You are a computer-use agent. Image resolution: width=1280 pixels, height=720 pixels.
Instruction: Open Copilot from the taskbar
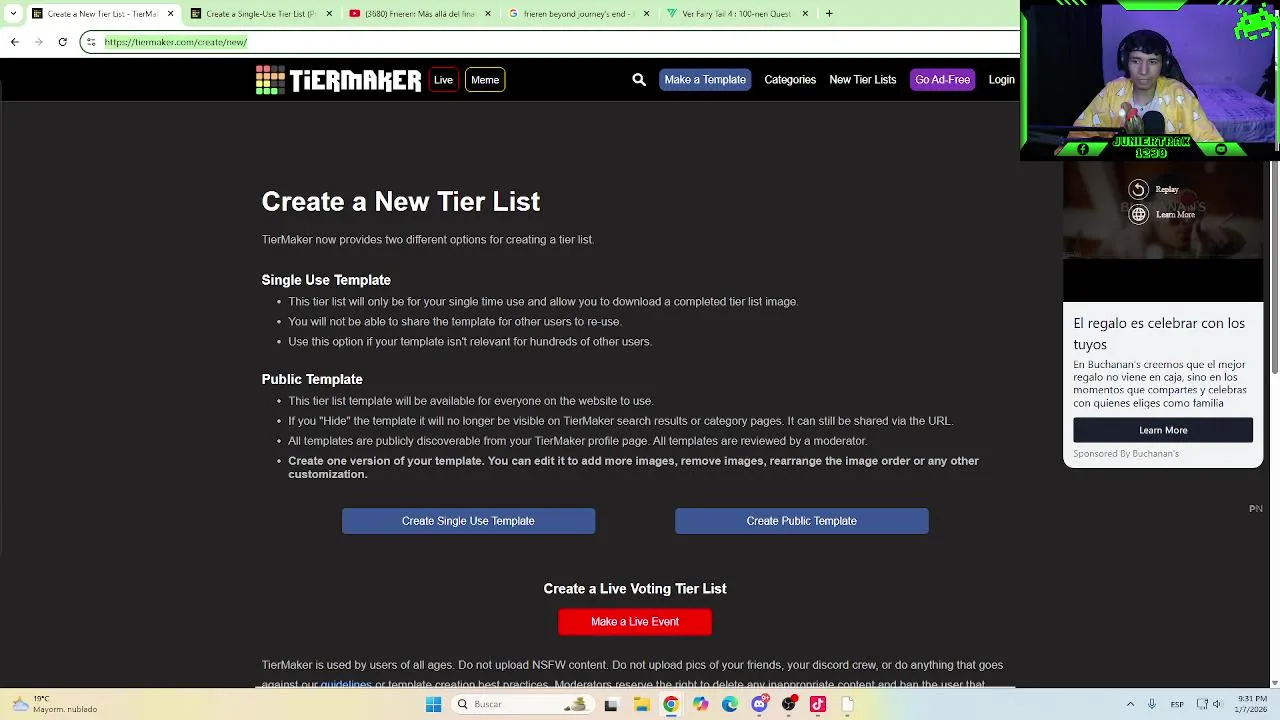click(700, 704)
